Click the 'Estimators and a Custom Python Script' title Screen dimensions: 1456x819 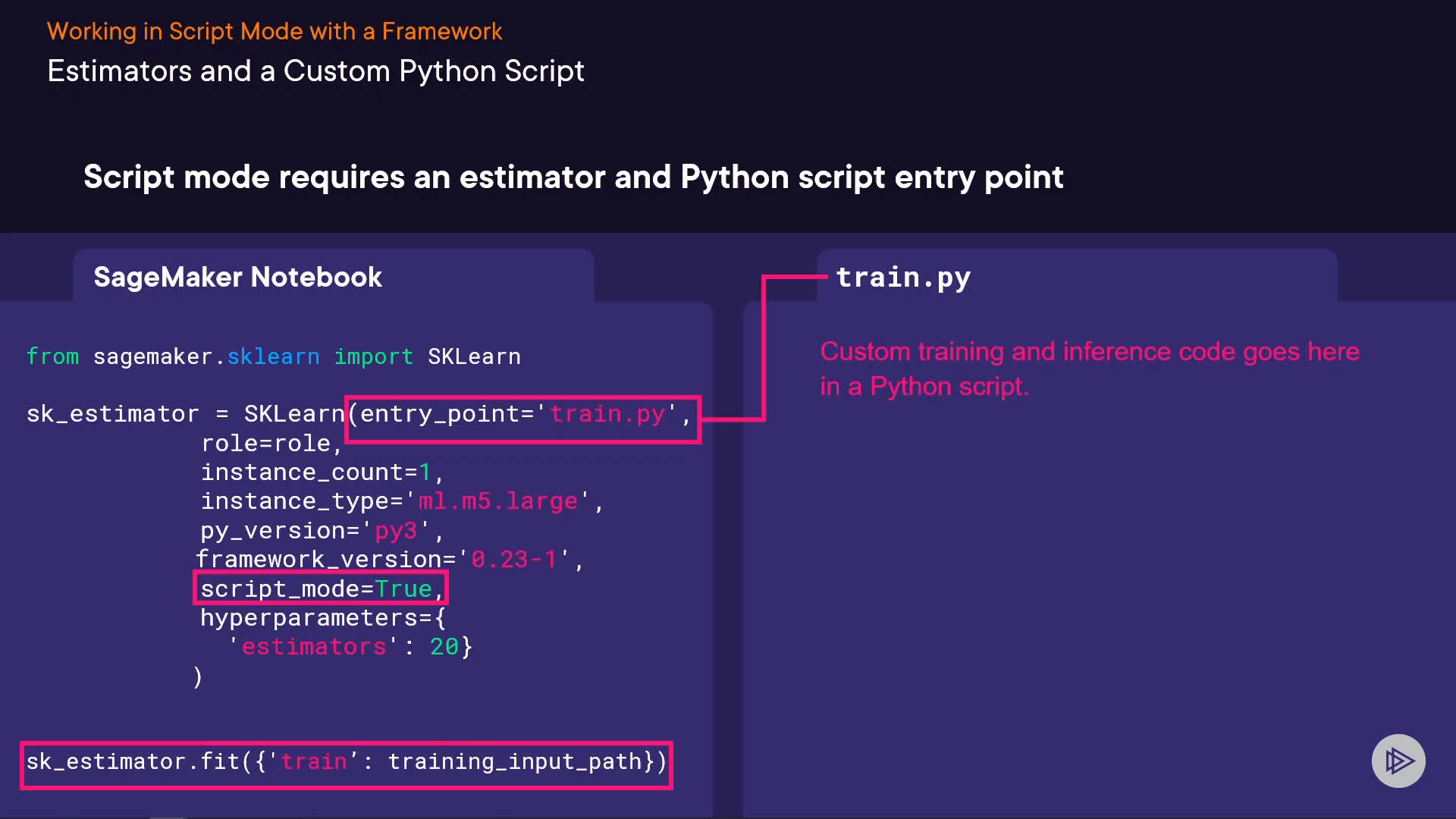coord(315,71)
